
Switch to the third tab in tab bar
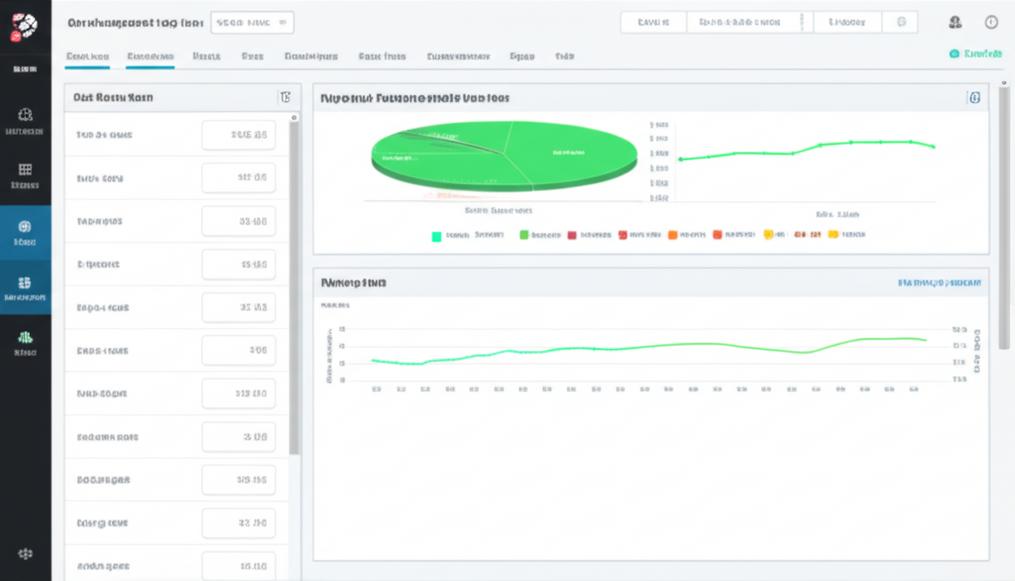point(207,57)
